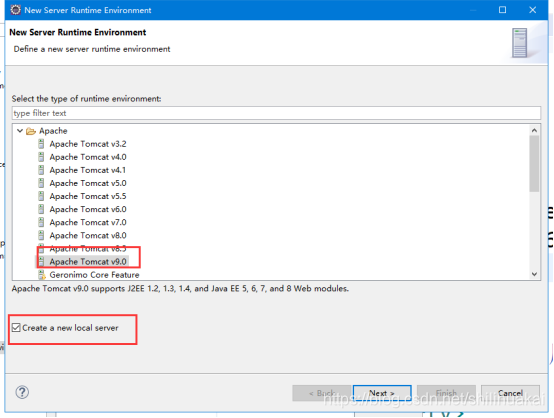554x418 pixels.
Task: Click the Apache Tomcat v5.0 server icon
Action: (x=41, y=183)
